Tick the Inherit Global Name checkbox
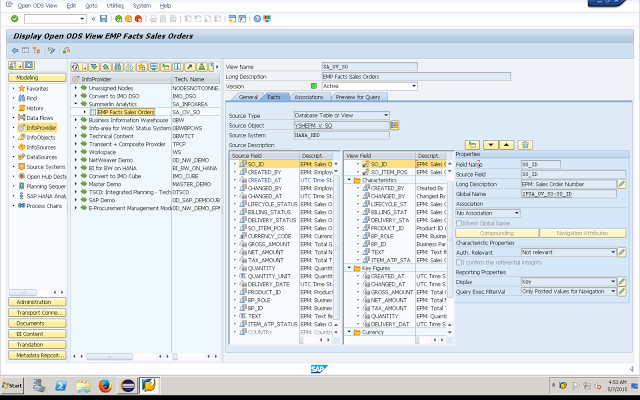Image resolution: width=640 pixels, height=400 pixels. pos(459,223)
